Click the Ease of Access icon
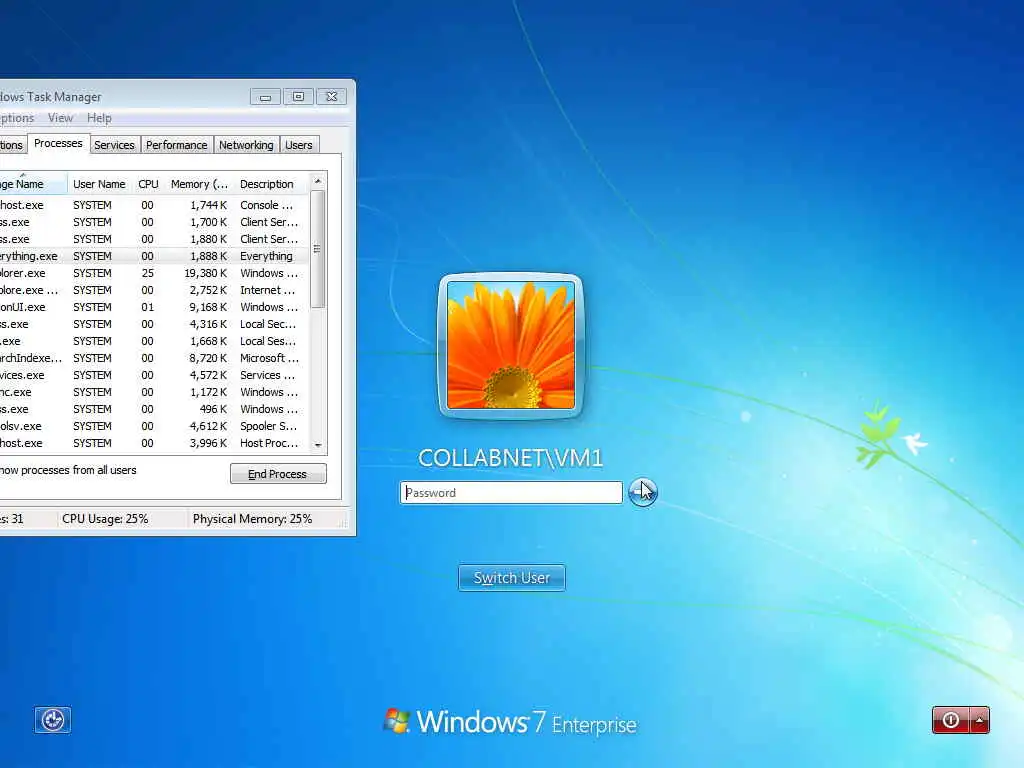The height and width of the screenshot is (768, 1024). pyautogui.click(x=52, y=720)
